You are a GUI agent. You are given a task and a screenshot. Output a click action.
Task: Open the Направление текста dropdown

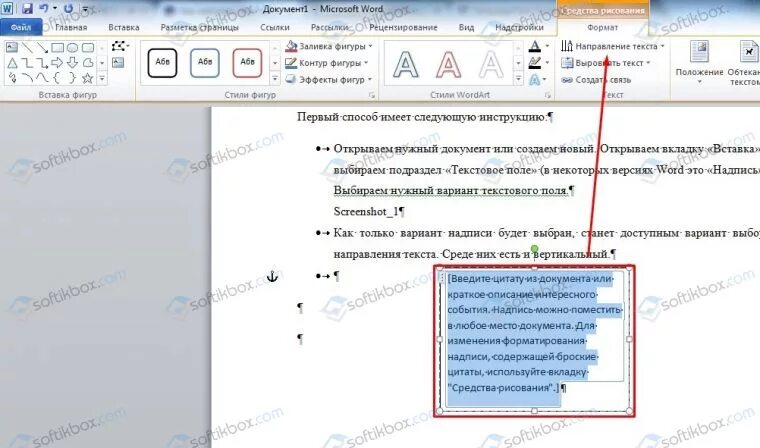click(662, 46)
